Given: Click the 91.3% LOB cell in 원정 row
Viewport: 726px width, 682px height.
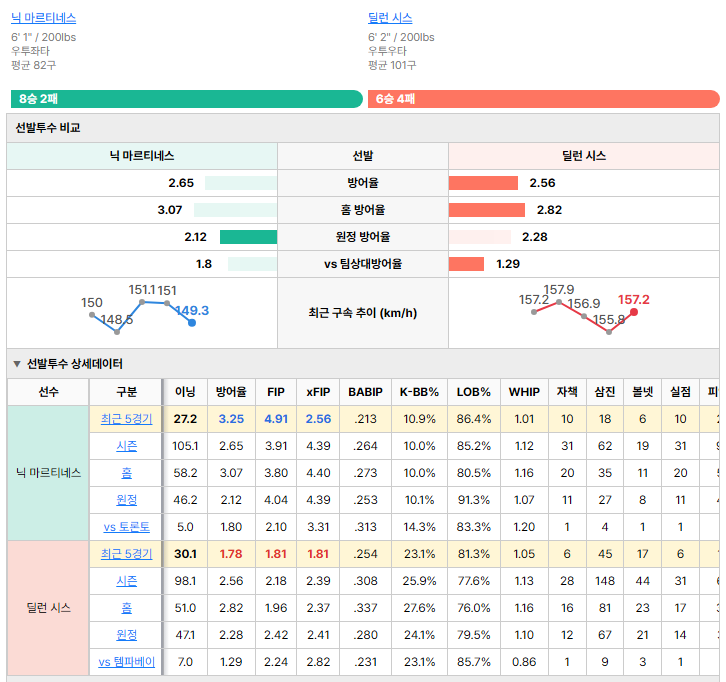Looking at the screenshot, I should pos(474,500).
